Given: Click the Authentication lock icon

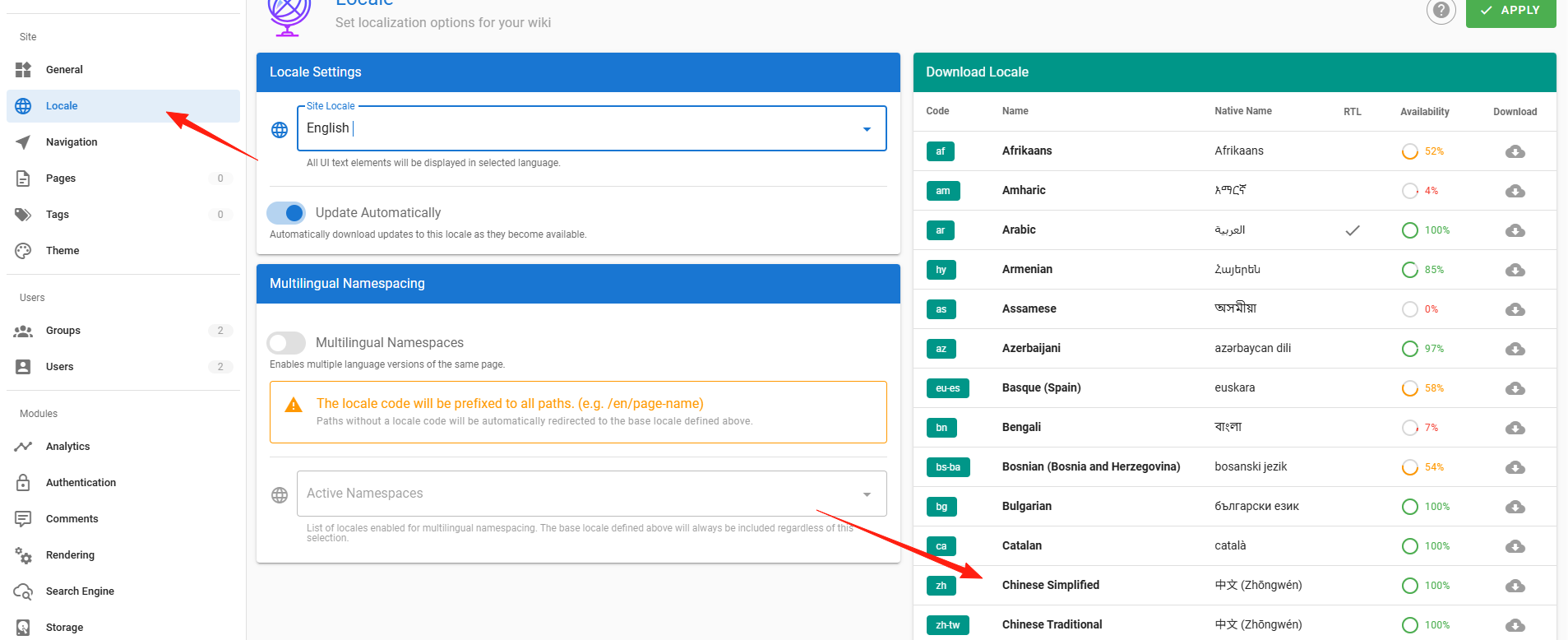Looking at the screenshot, I should tap(23, 483).
